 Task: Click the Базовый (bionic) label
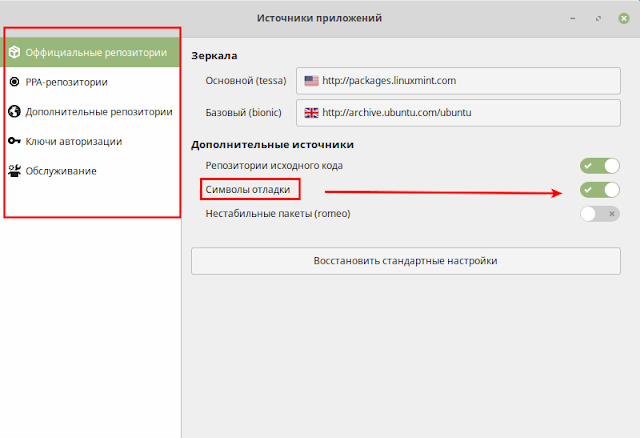(243, 113)
